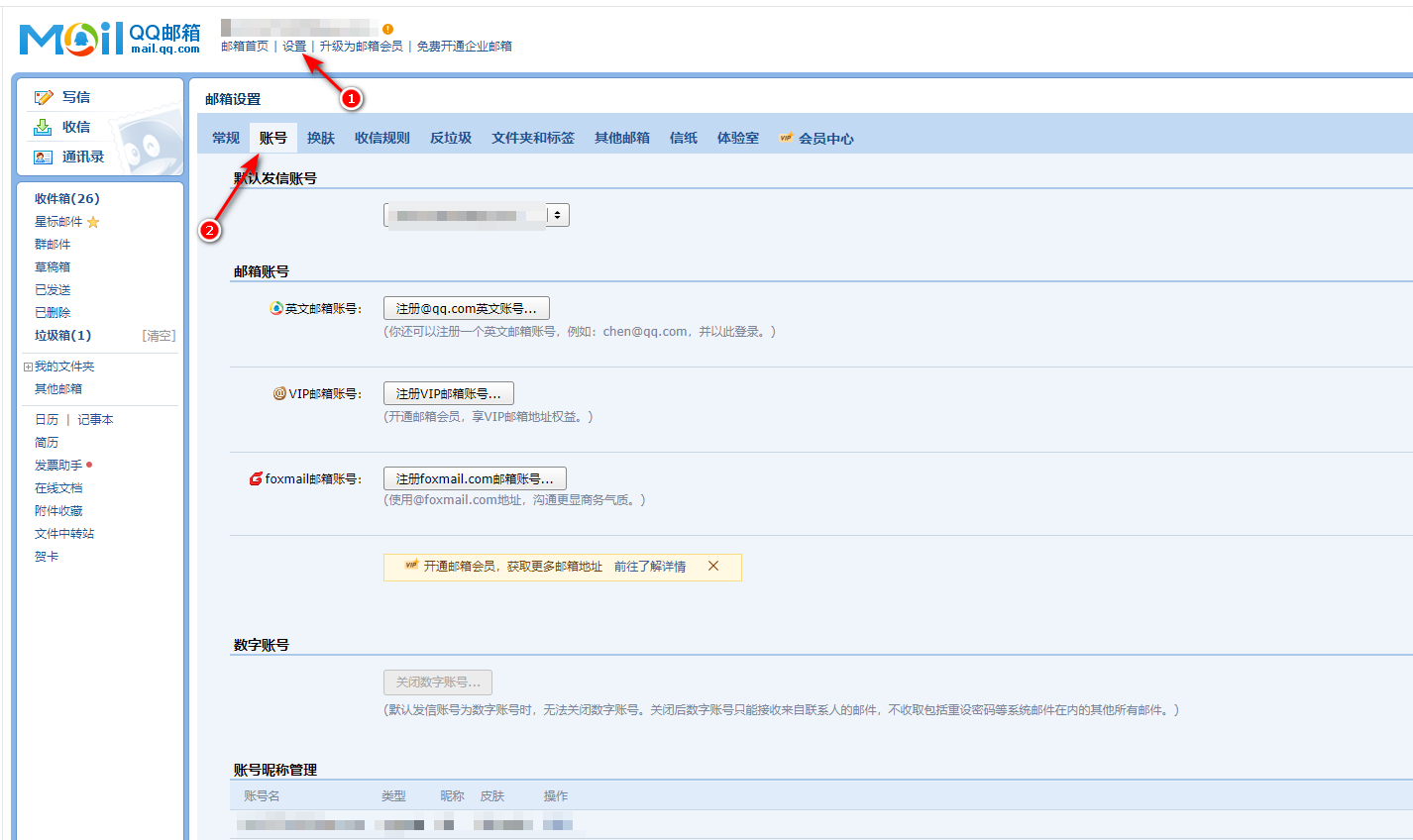Click the QQ Mail logo
This screenshot has height=840, width=1413.
(110, 39)
